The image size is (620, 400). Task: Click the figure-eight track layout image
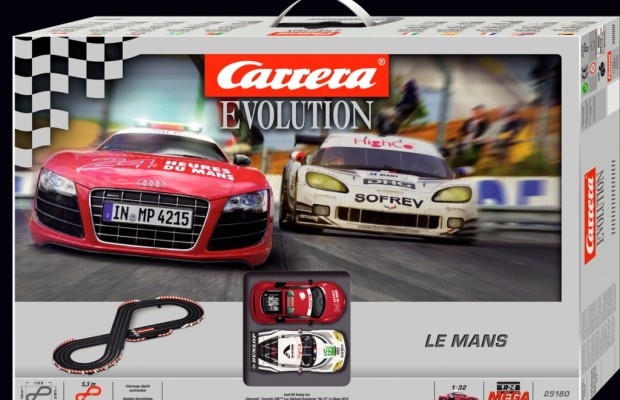point(129,334)
